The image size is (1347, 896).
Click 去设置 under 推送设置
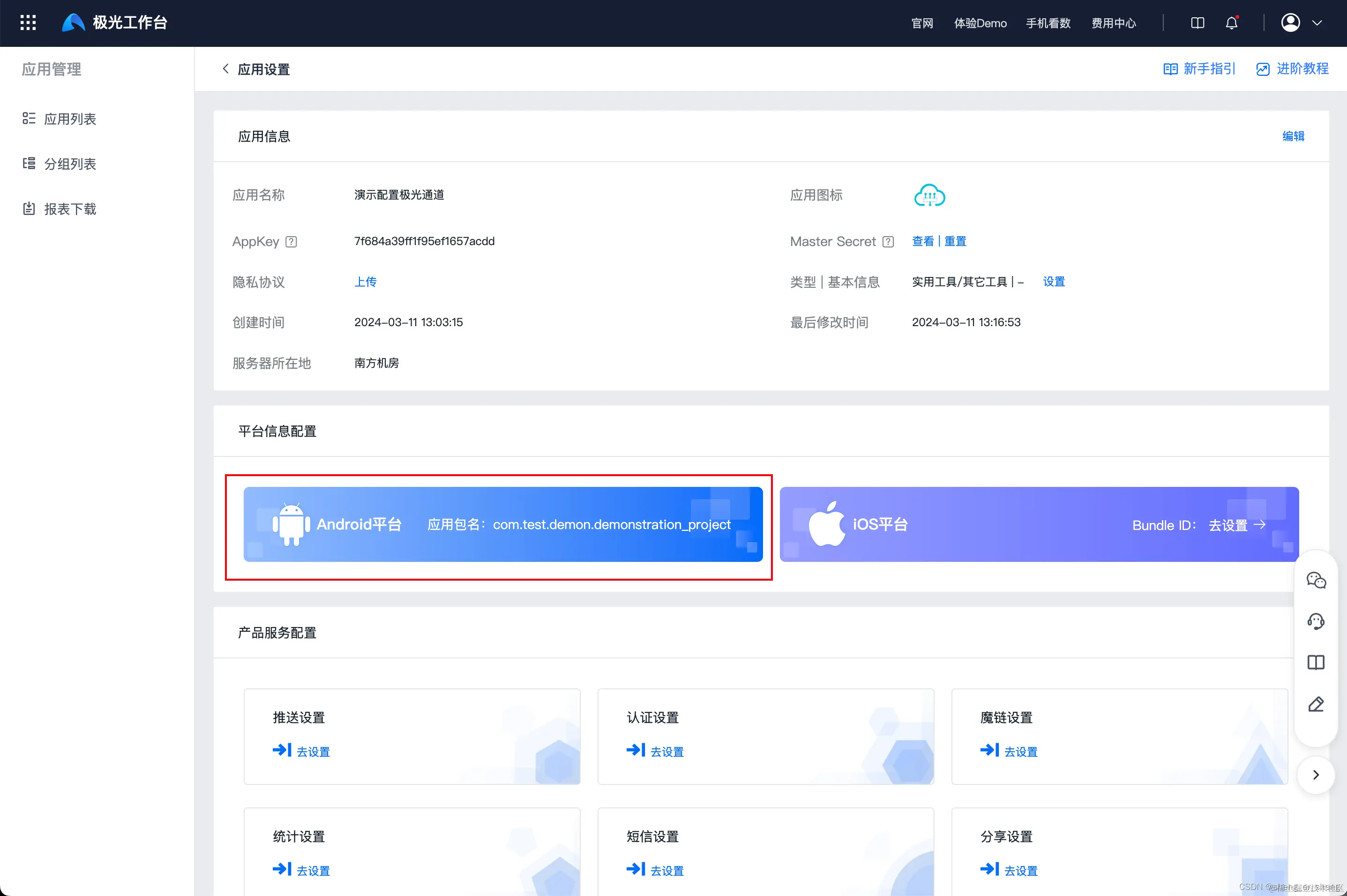pyautogui.click(x=313, y=751)
